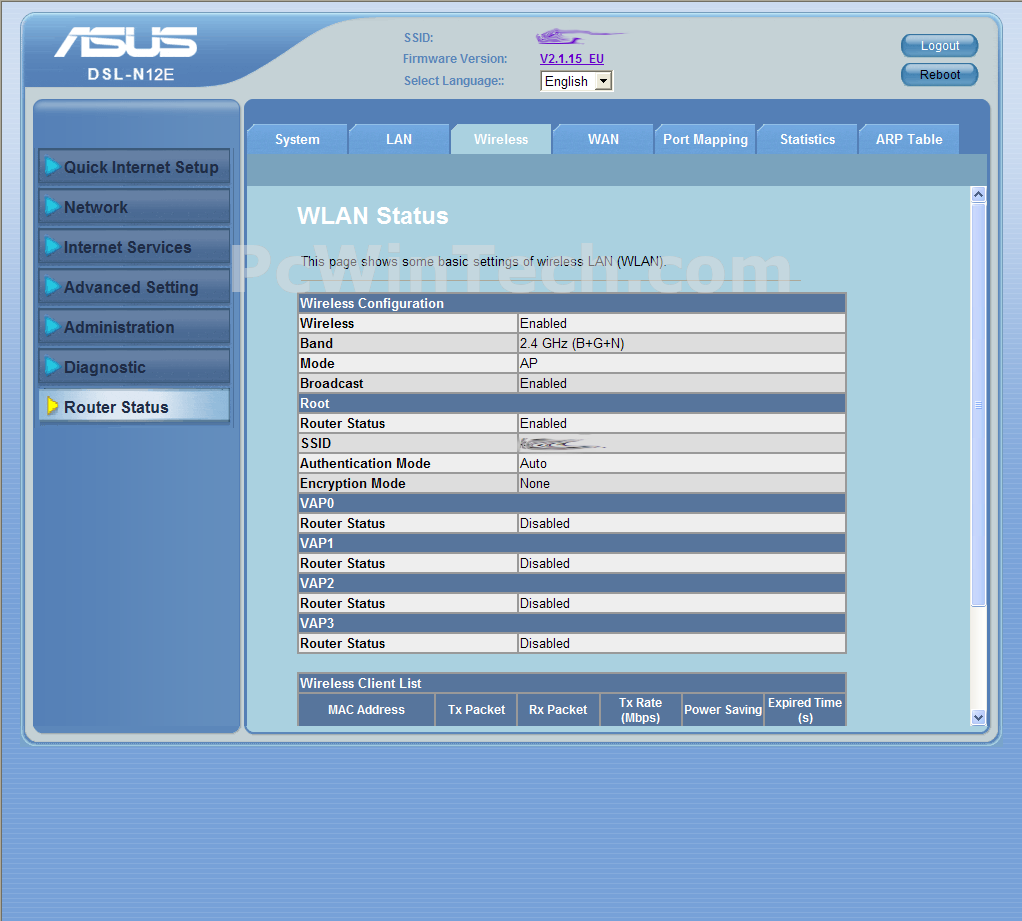Click Broadcast label in table
Screen dimensions: 1022x921
[x=332, y=383]
